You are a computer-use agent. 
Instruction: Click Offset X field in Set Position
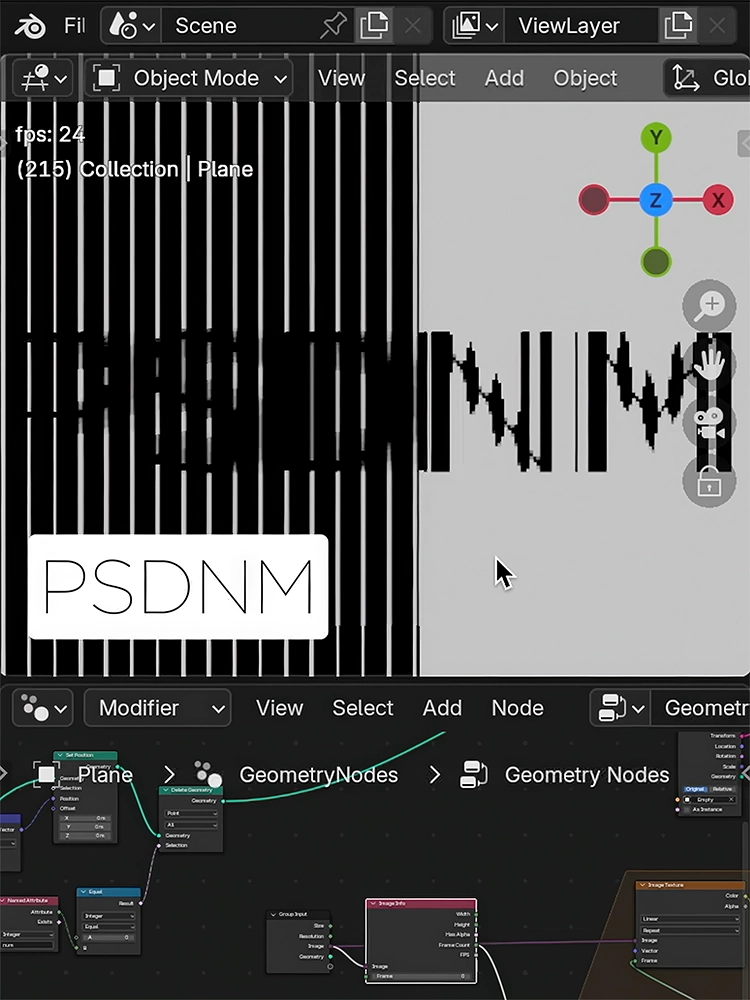point(85,818)
